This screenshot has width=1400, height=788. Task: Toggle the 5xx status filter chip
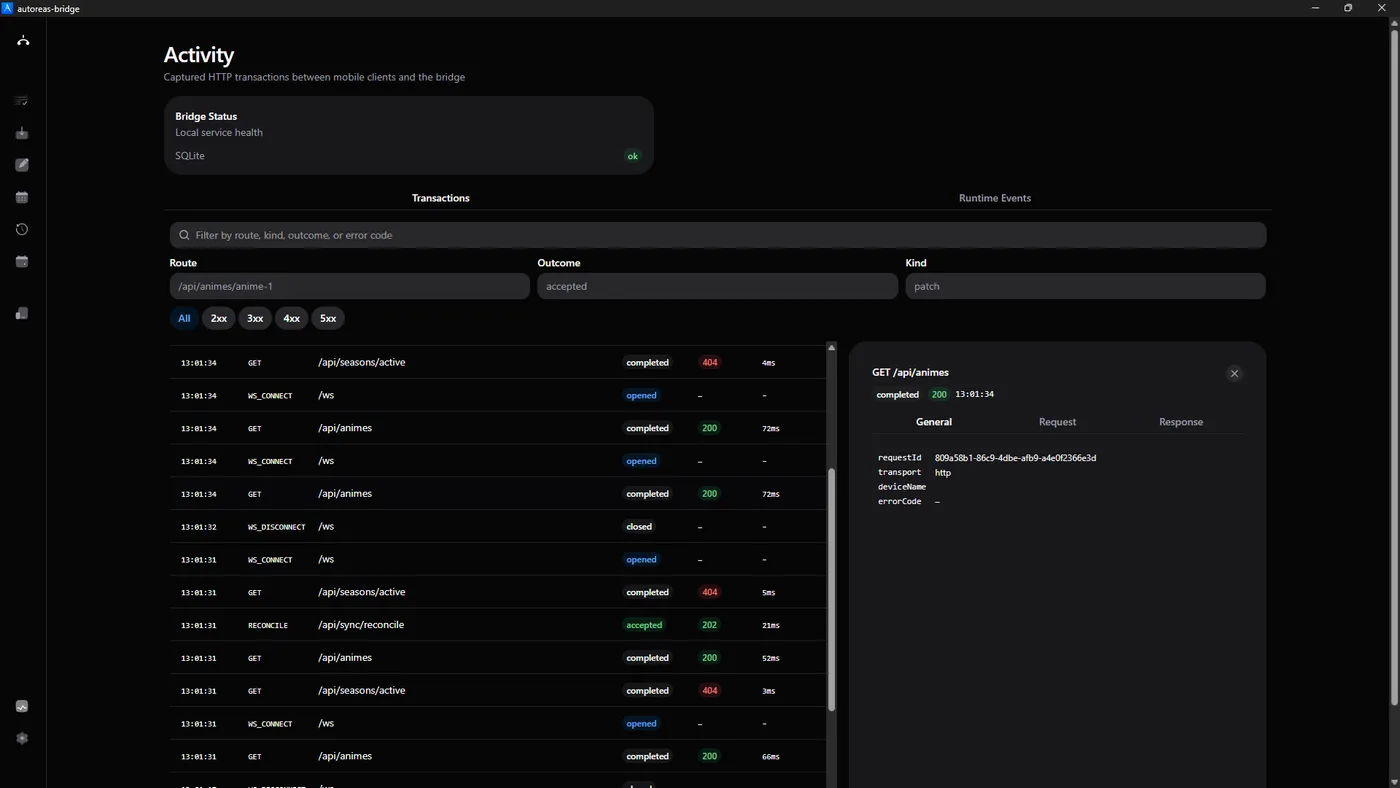(328, 318)
